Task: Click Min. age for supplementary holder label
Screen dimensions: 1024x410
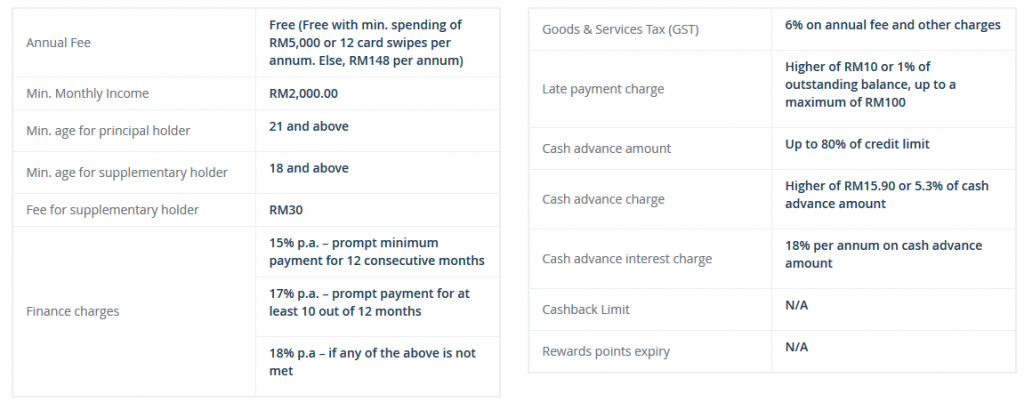Action: 127,173
